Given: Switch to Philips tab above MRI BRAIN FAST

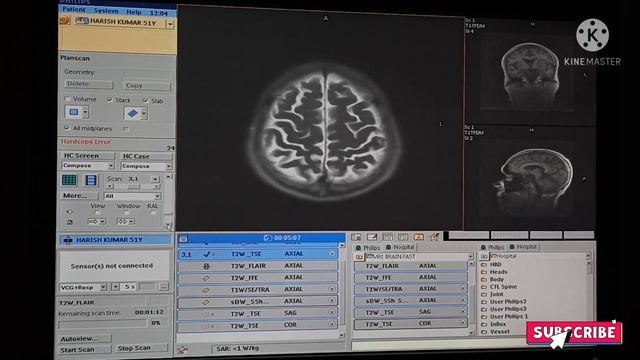Looking at the screenshot, I should tap(368, 247).
